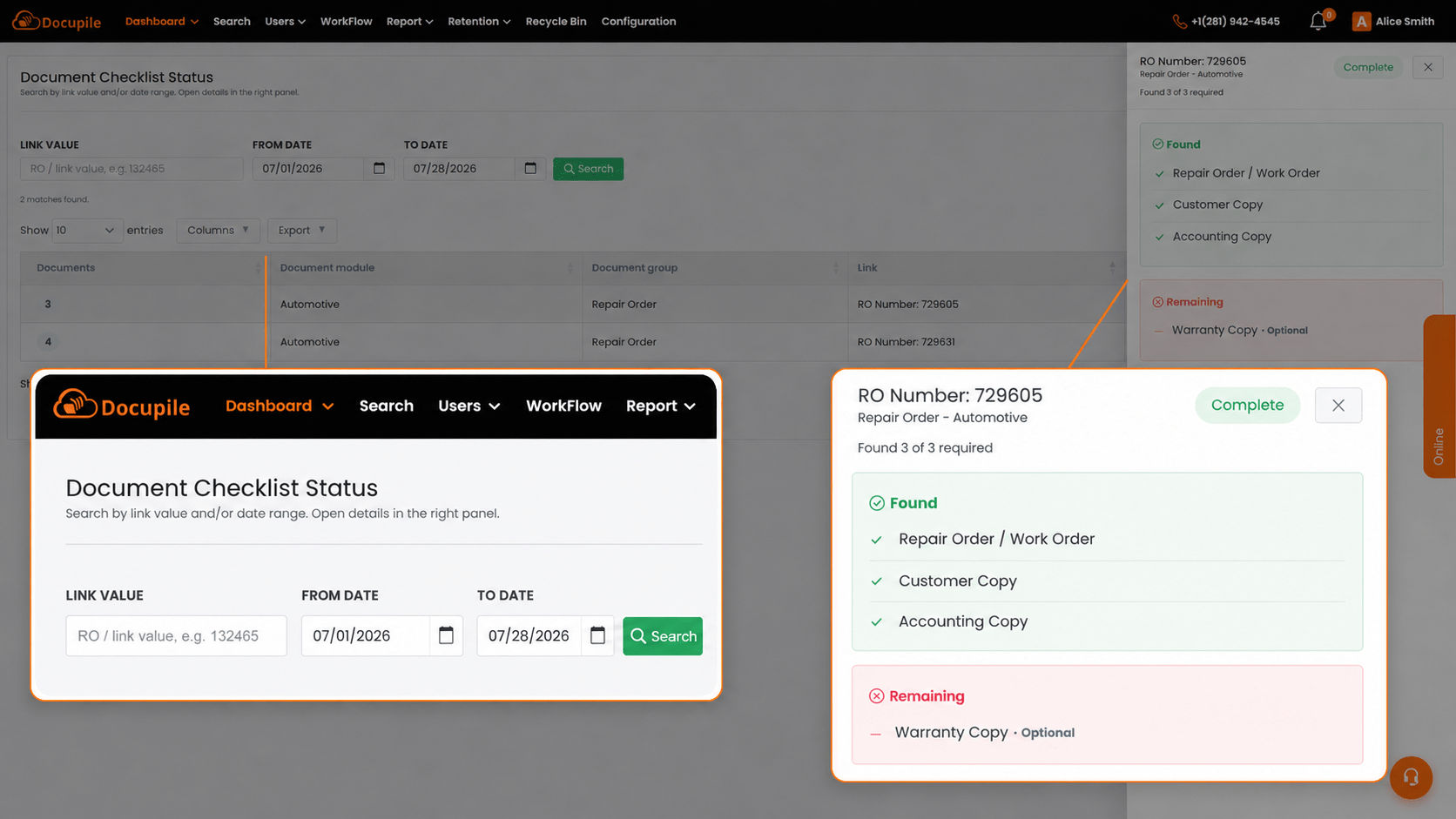
Task: Click the small green Search button in the background form
Action: click(x=588, y=169)
